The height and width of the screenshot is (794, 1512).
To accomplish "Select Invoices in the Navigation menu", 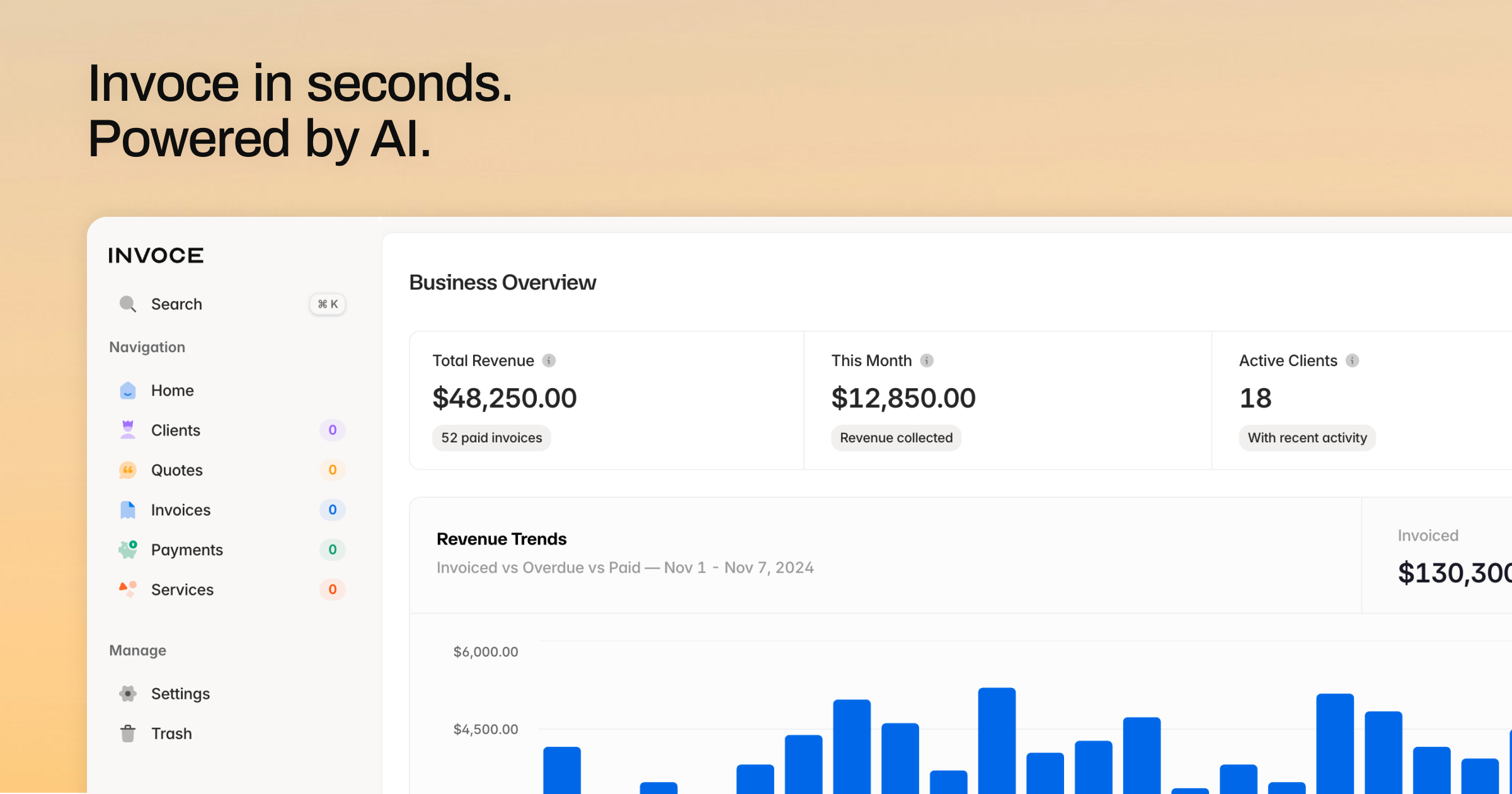I will click(180, 510).
